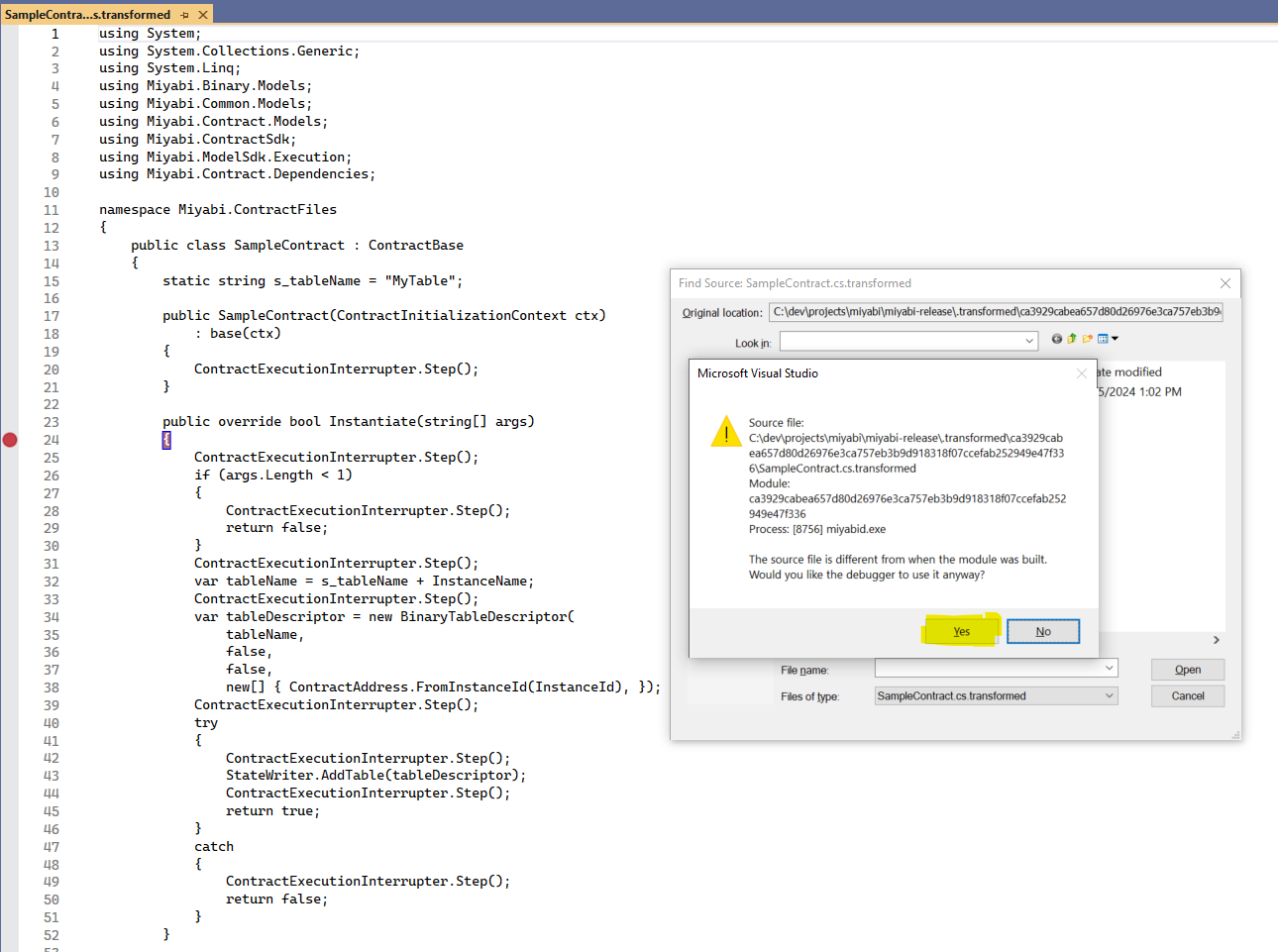The image size is (1278, 952).
Task: Click 'public class SampleContract' on line 13
Action: click(x=238, y=246)
